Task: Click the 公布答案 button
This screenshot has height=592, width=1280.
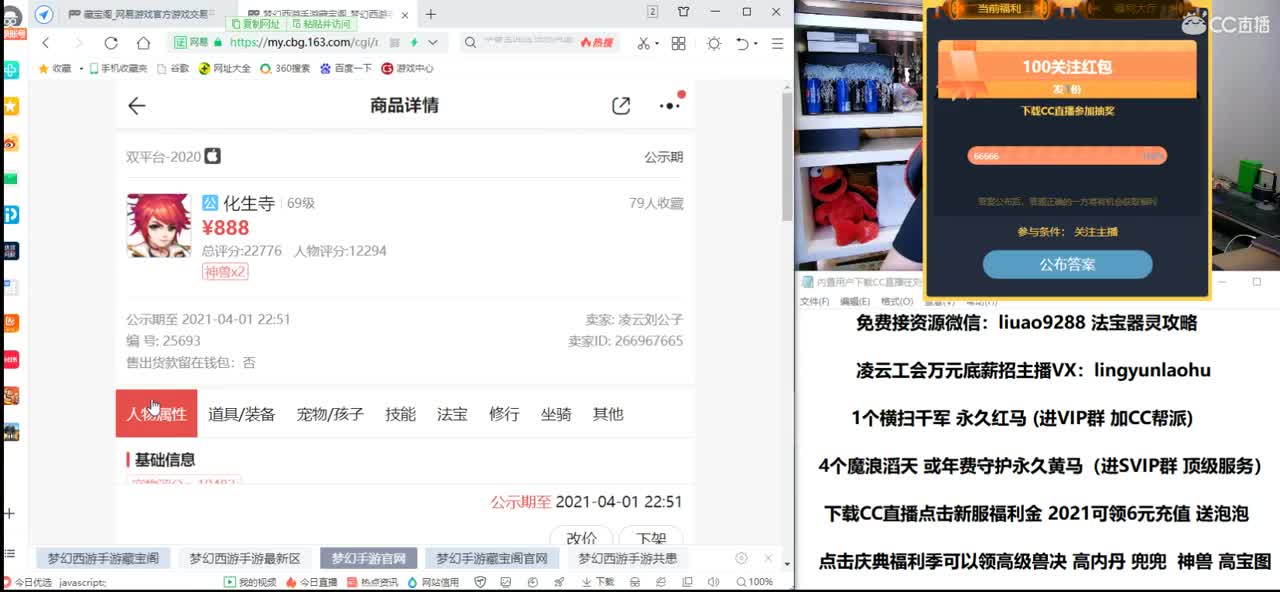Action: pos(1067,265)
